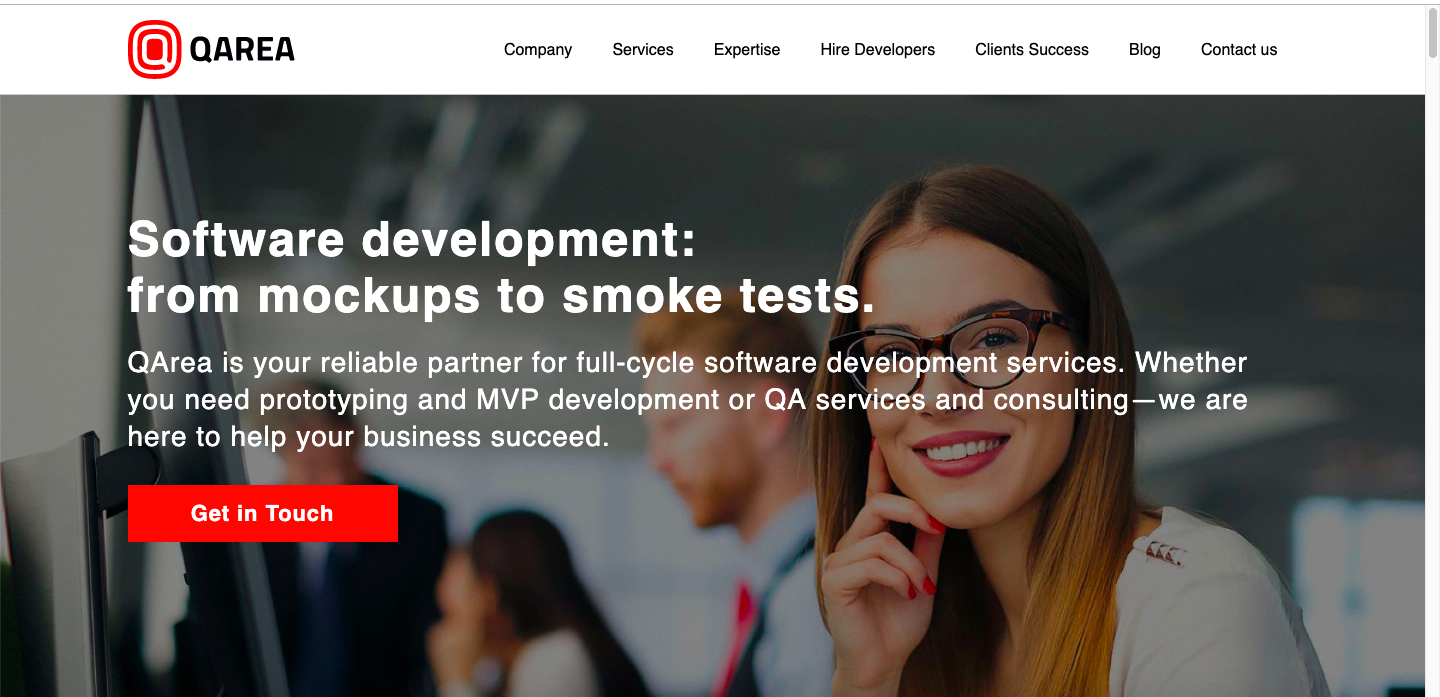1440x697 pixels.
Task: Open the Services menu item
Action: [x=643, y=49]
